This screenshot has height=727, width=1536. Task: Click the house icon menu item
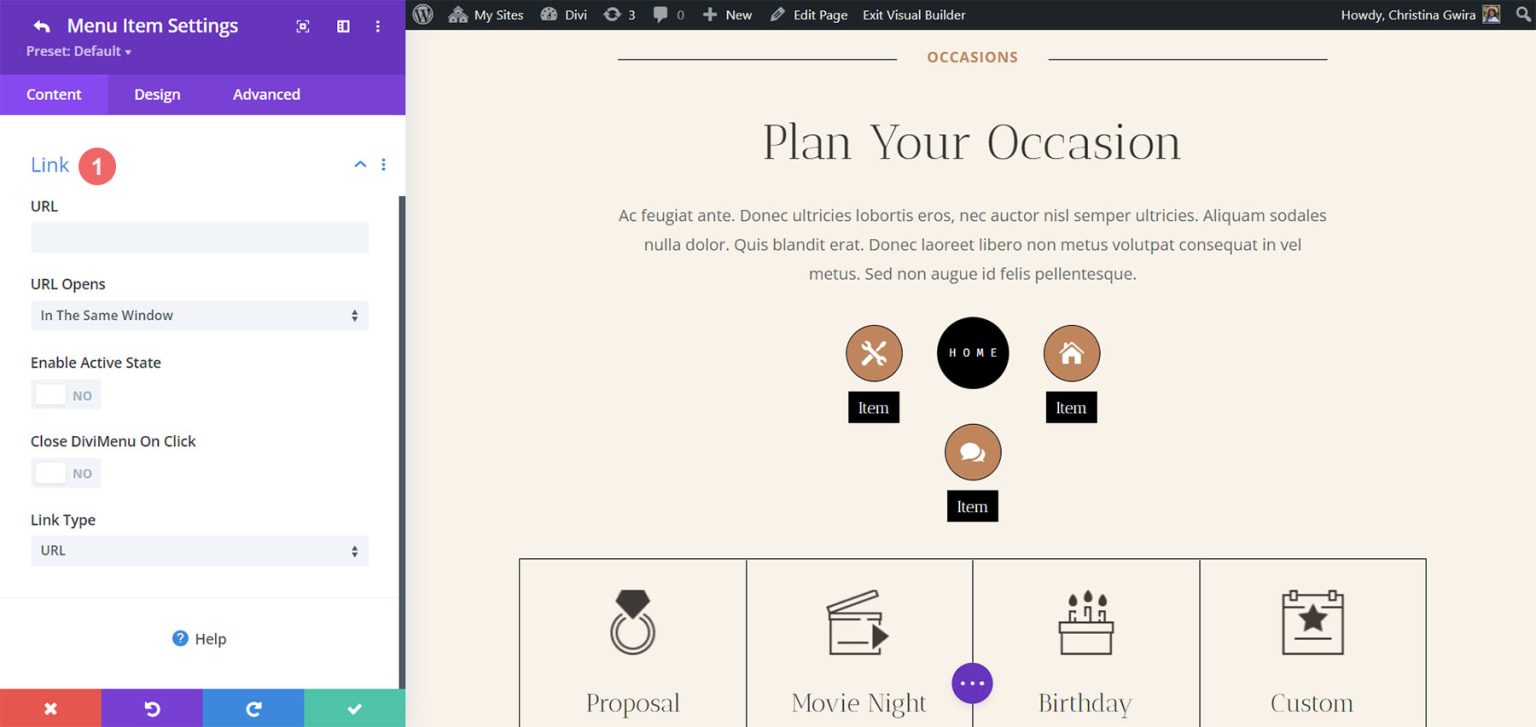(1070, 352)
